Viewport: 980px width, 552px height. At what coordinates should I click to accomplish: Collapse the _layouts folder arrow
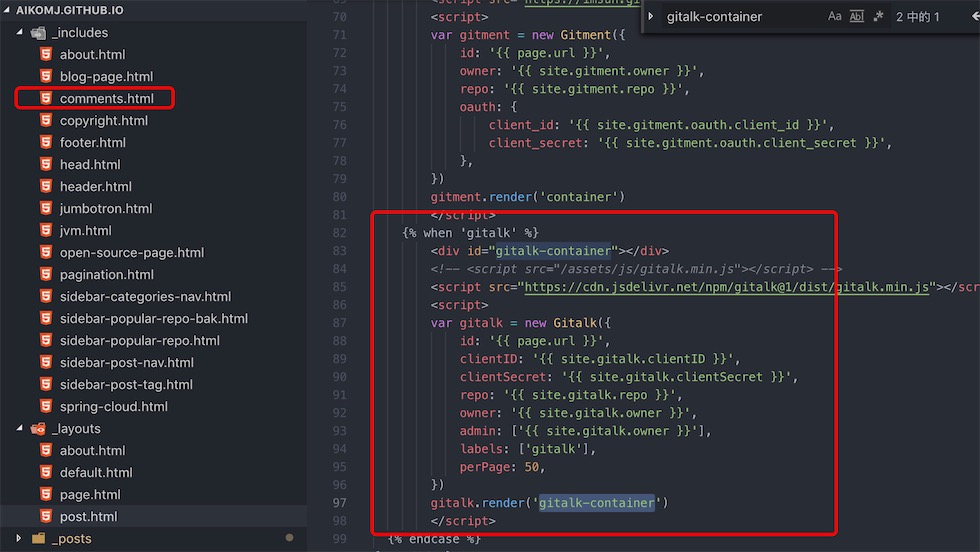[x=19, y=428]
